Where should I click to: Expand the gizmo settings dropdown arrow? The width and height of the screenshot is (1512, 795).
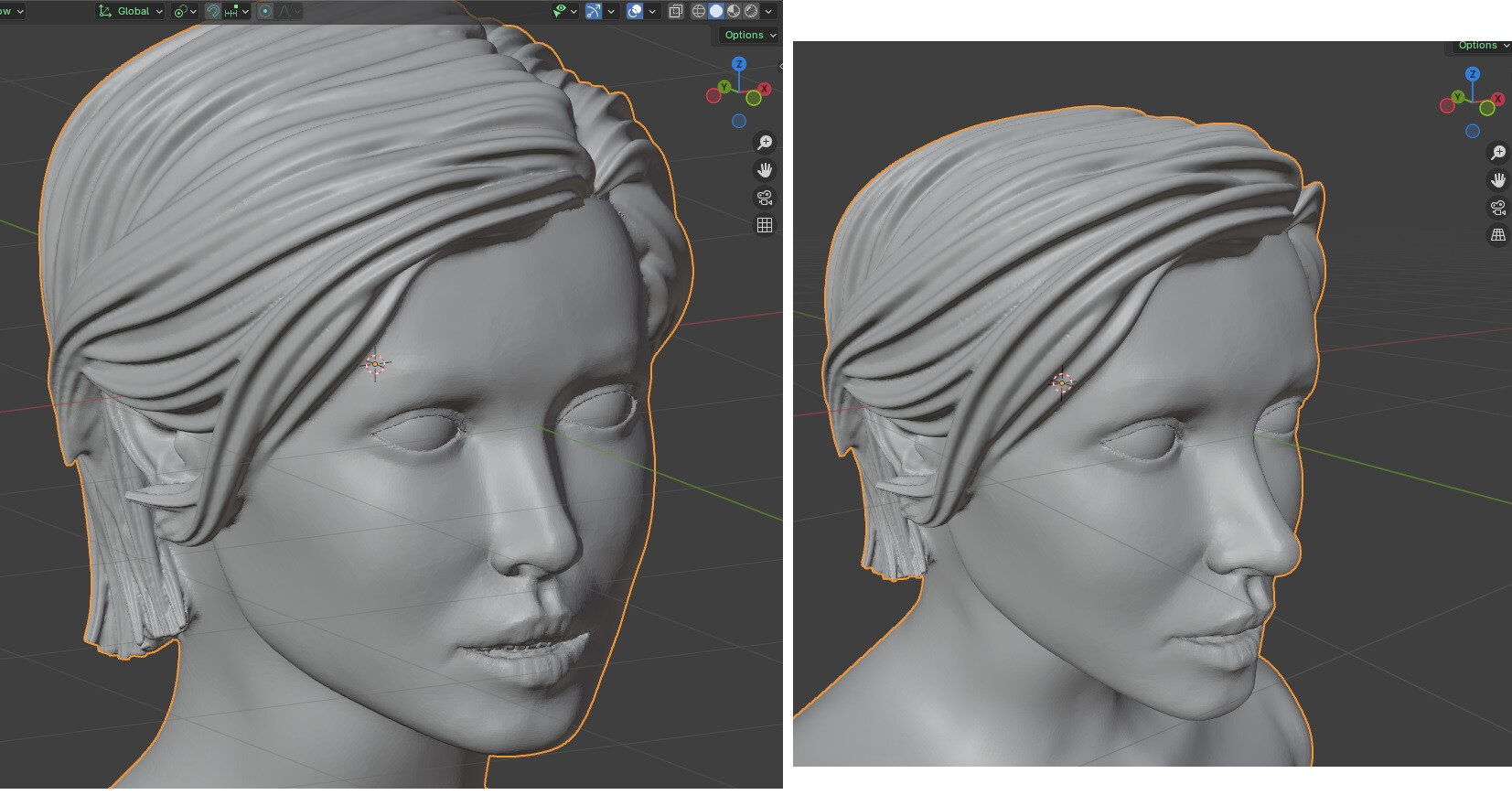[611, 11]
